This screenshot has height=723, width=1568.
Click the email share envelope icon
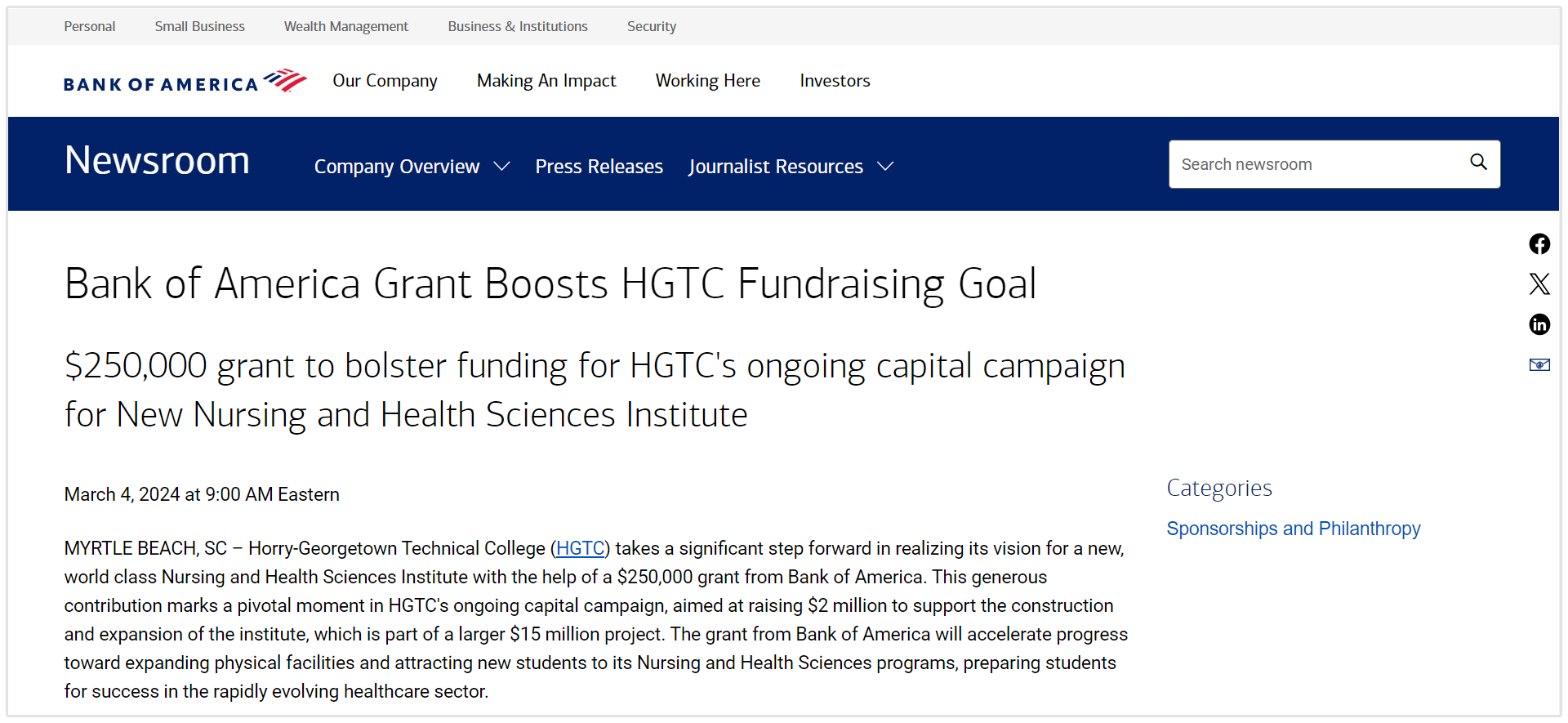coord(1539,364)
